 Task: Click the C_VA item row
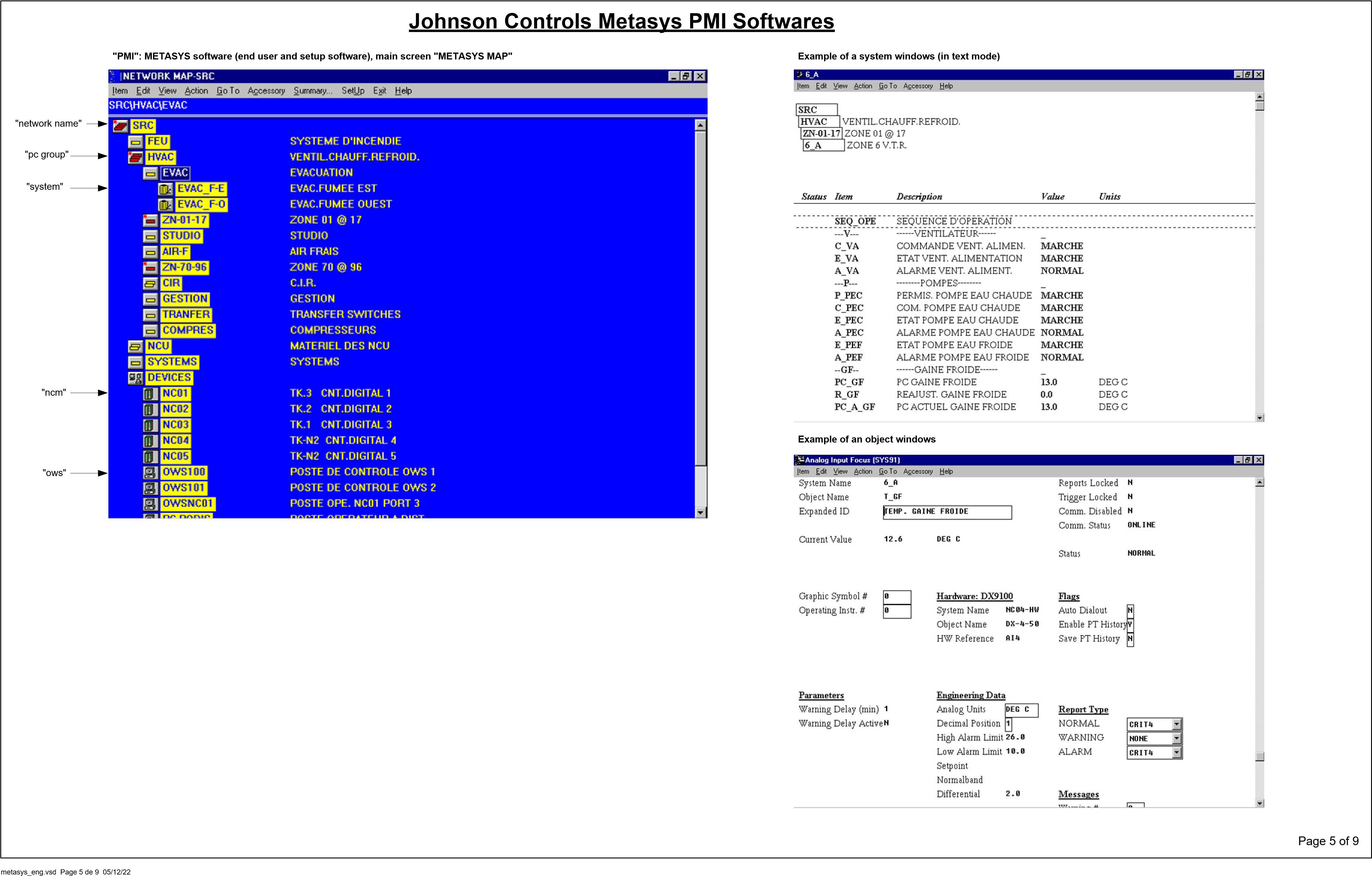point(959,246)
